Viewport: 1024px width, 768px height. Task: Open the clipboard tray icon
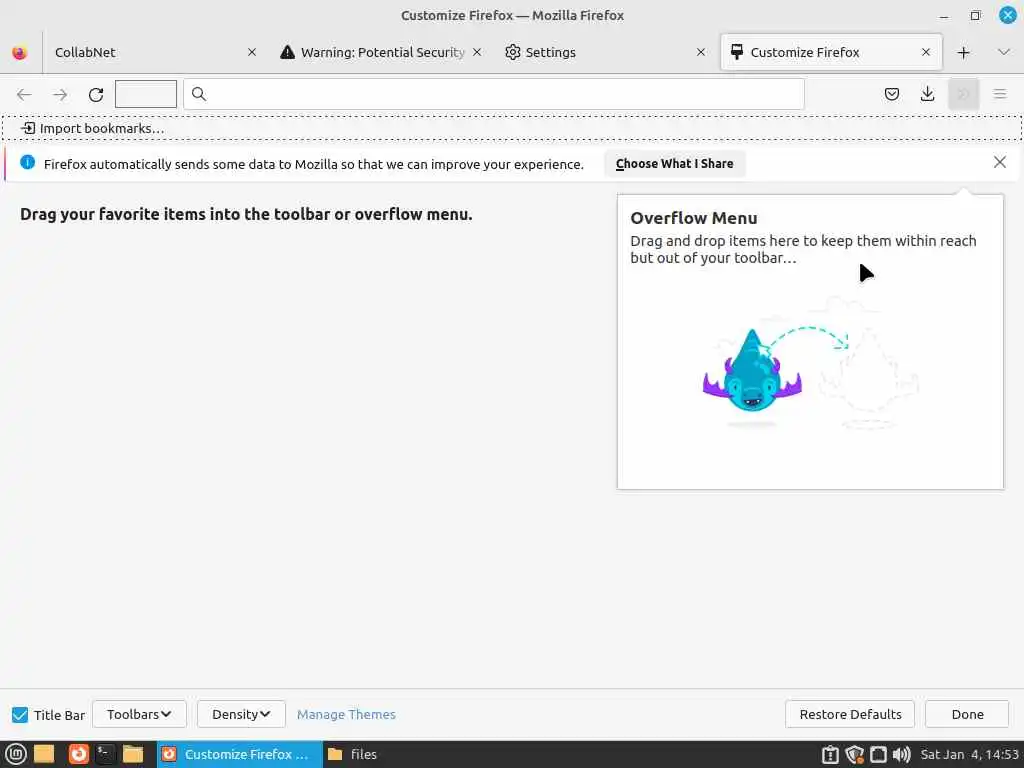point(830,754)
